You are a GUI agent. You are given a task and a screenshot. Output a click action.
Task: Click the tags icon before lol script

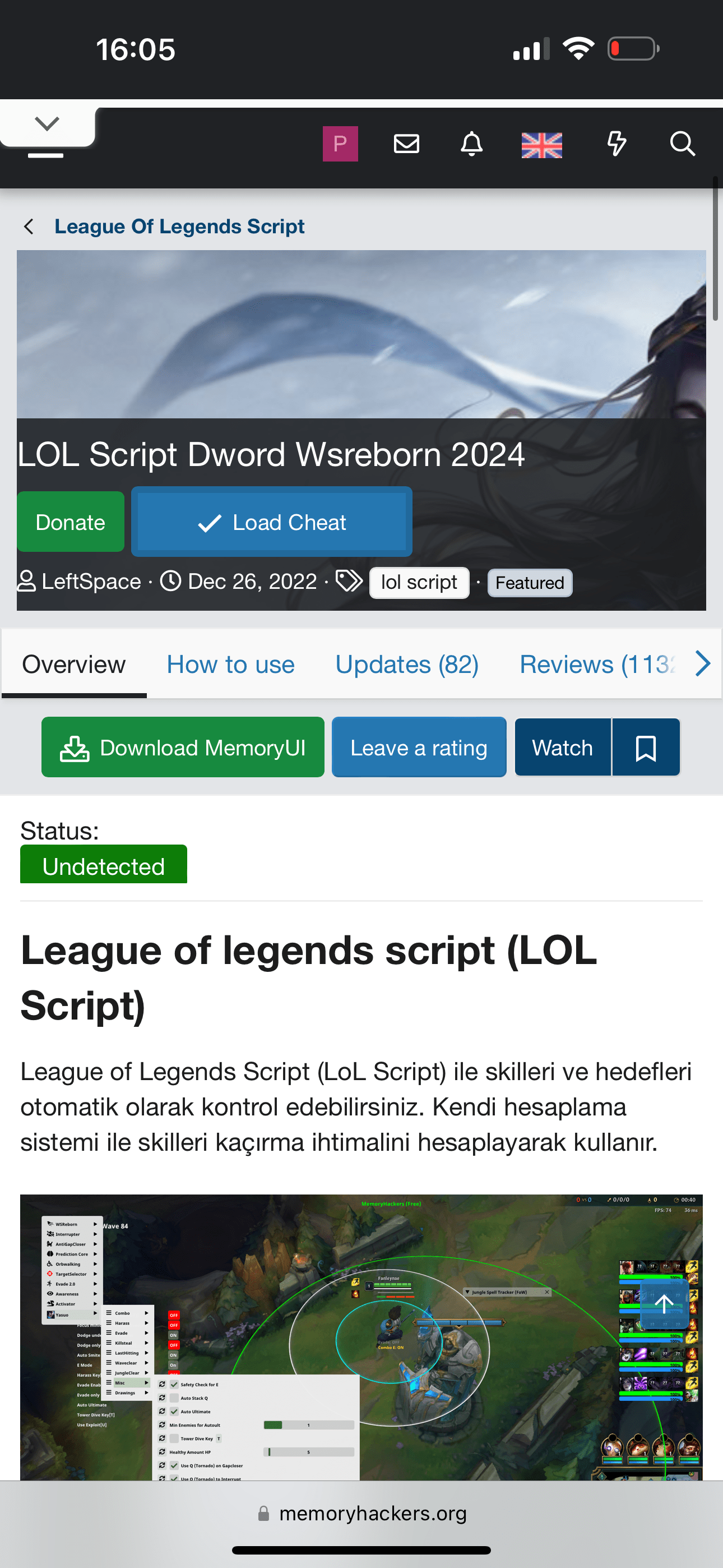pyautogui.click(x=349, y=580)
